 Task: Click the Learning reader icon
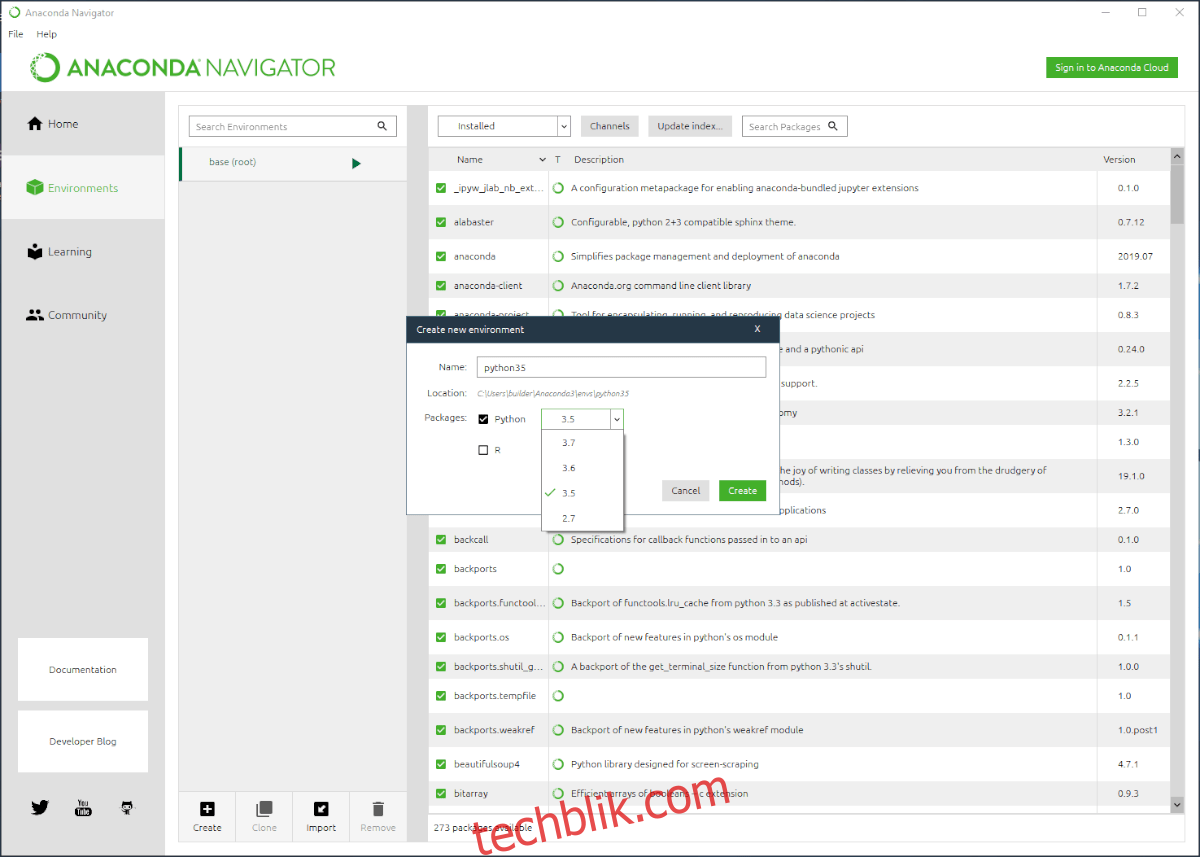click(x=35, y=252)
